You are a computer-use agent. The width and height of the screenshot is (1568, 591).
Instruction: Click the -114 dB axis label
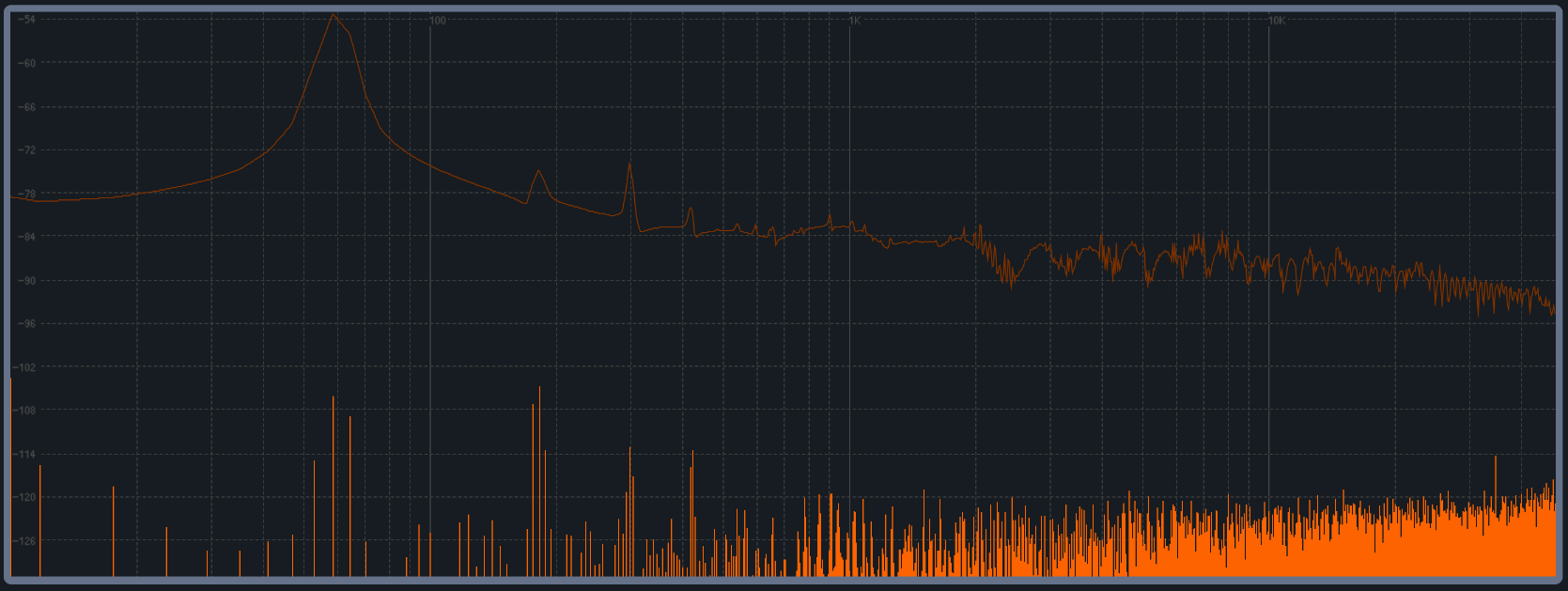26,455
